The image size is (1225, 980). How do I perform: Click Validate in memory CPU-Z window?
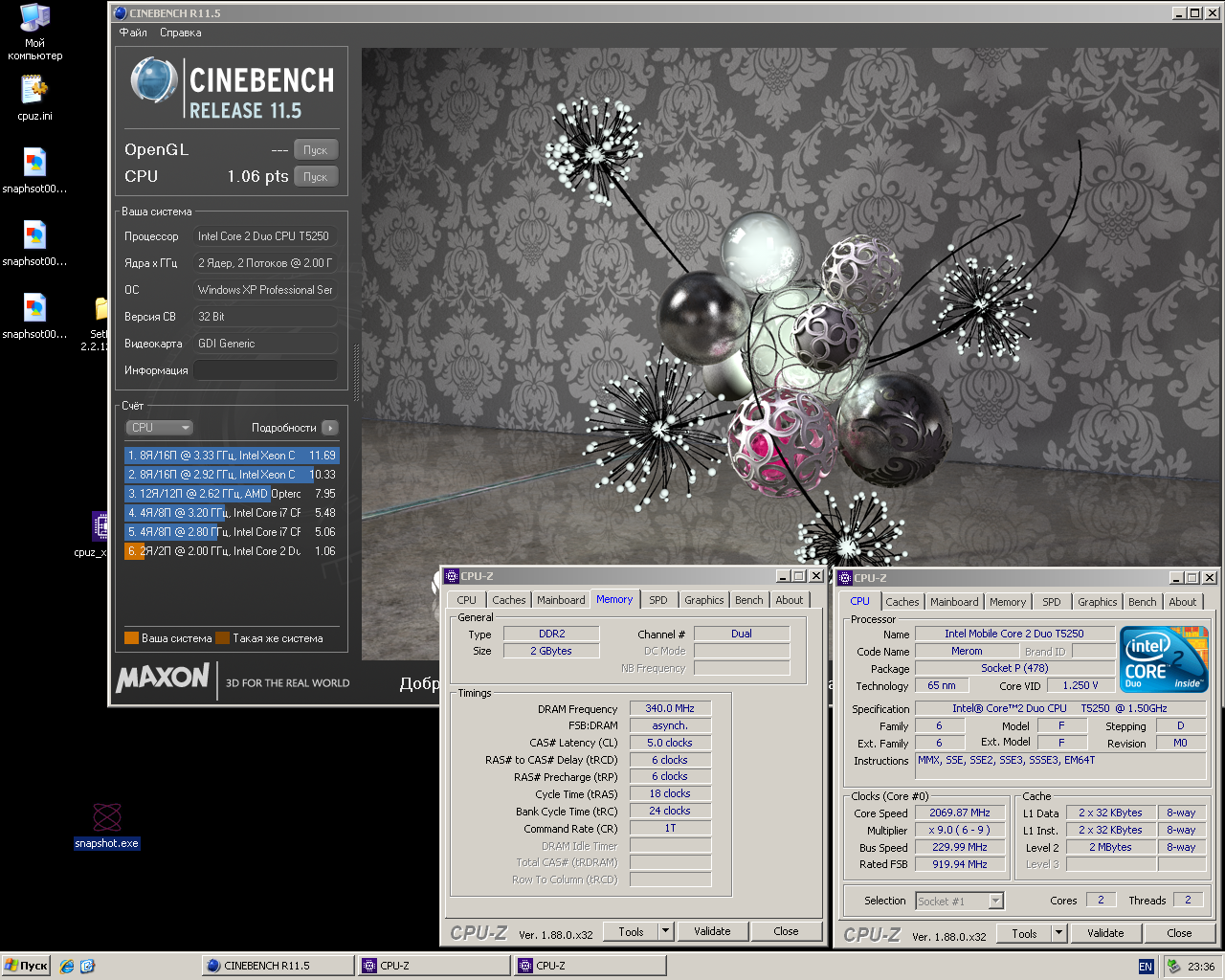(x=712, y=931)
